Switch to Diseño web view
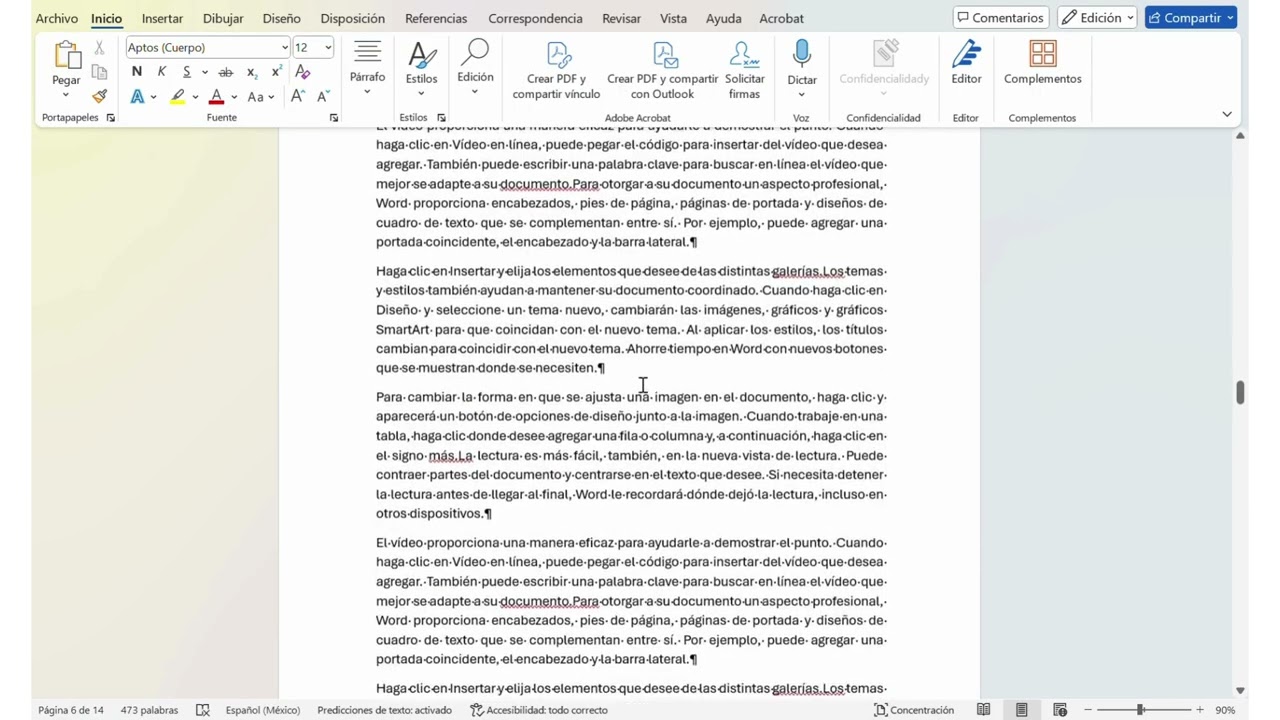 [1060, 710]
